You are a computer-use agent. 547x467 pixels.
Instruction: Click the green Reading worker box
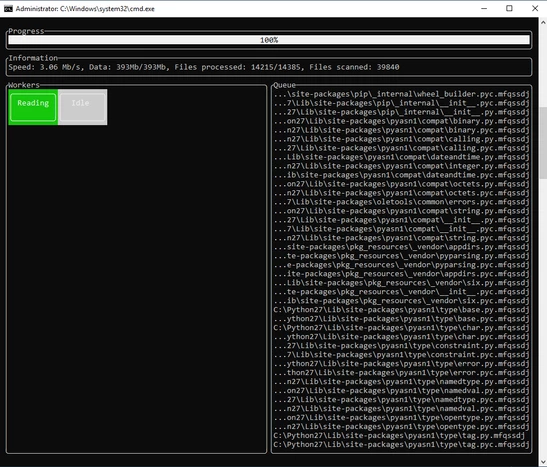(33, 107)
